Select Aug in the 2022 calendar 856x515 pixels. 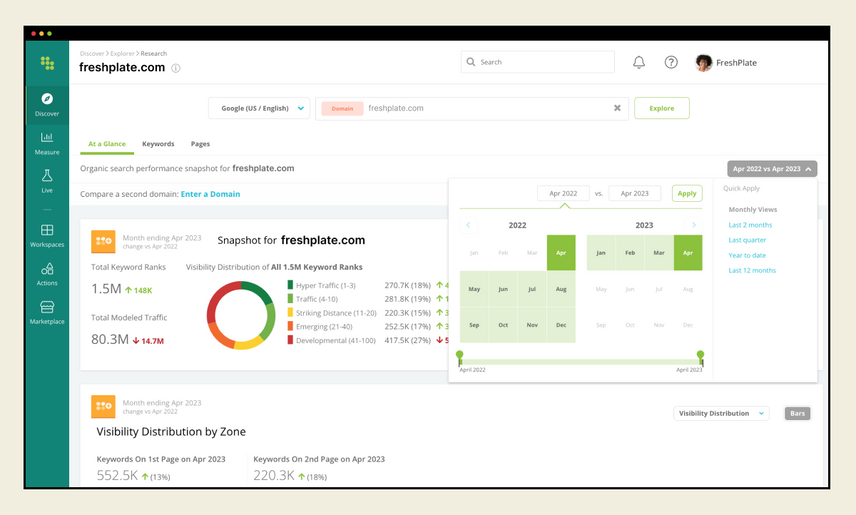click(x=561, y=289)
